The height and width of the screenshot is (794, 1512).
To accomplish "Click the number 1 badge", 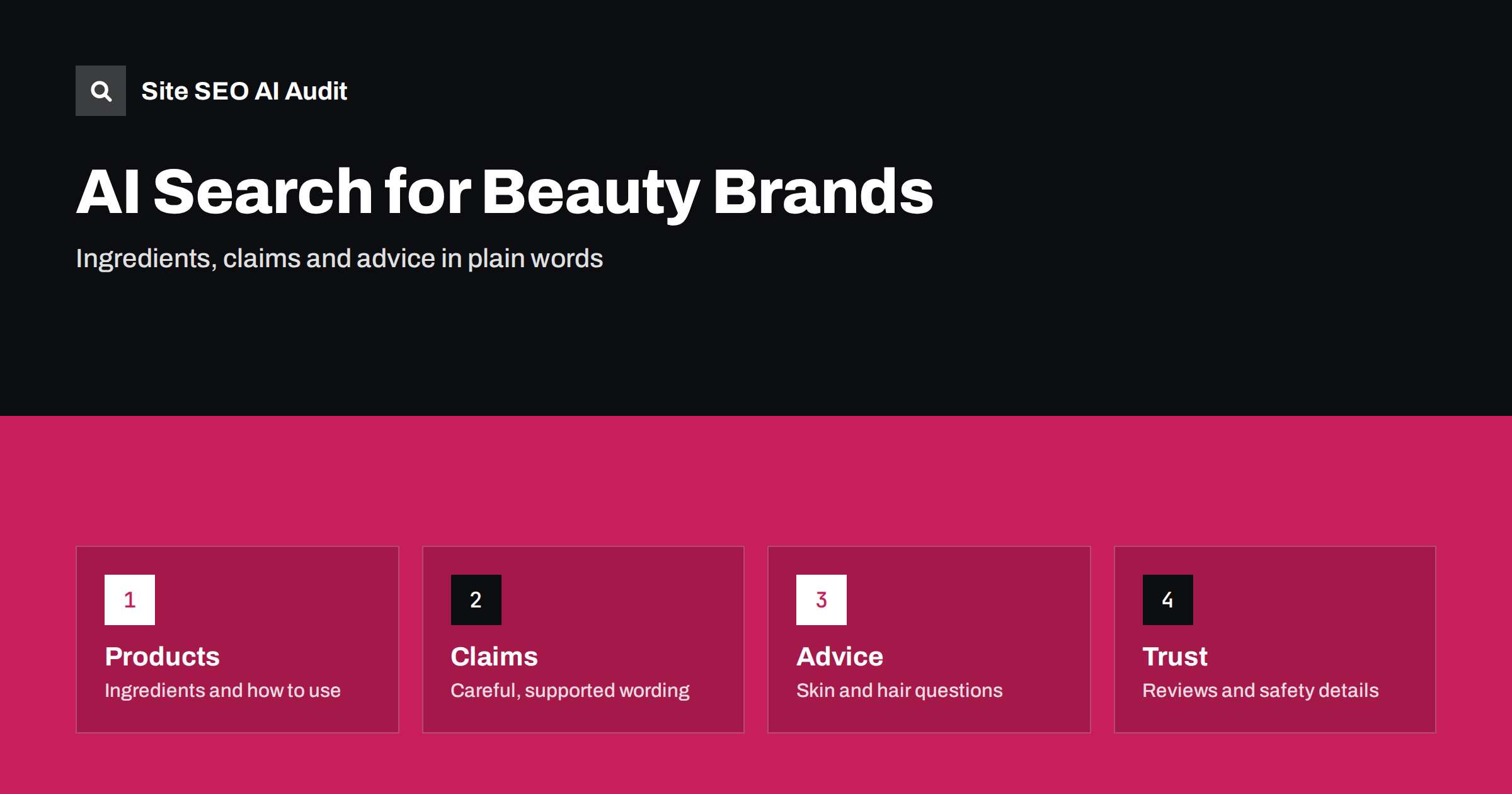I will (x=130, y=600).
